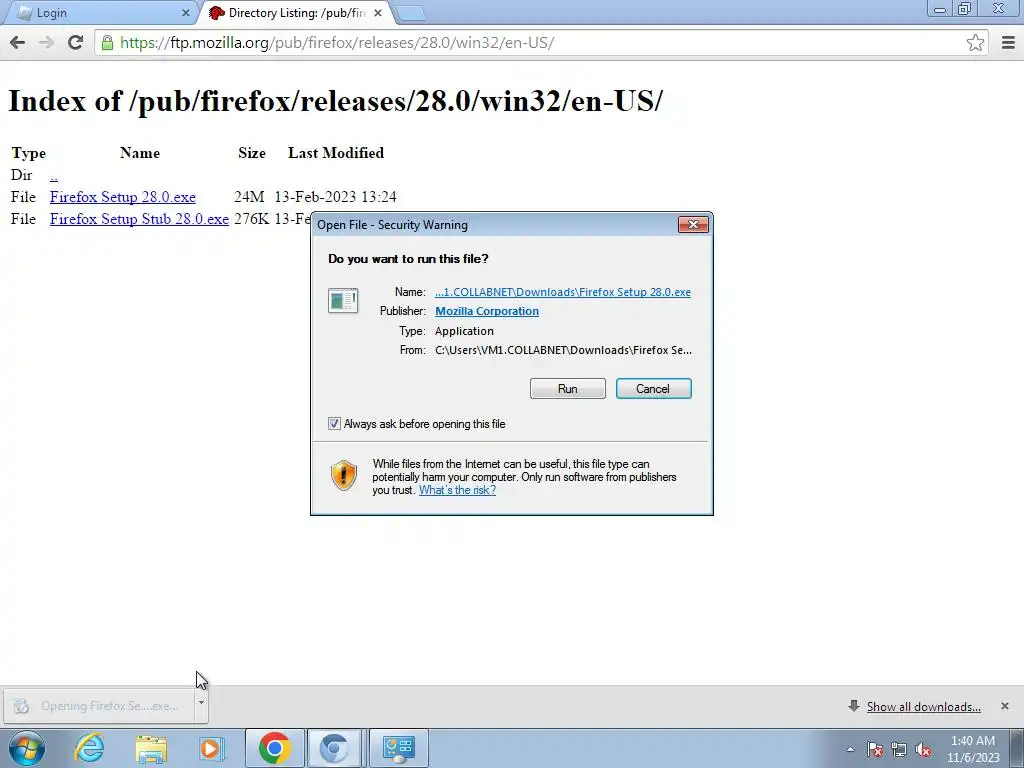Click the download arrow icon beside Show all downloads

pyautogui.click(x=853, y=706)
